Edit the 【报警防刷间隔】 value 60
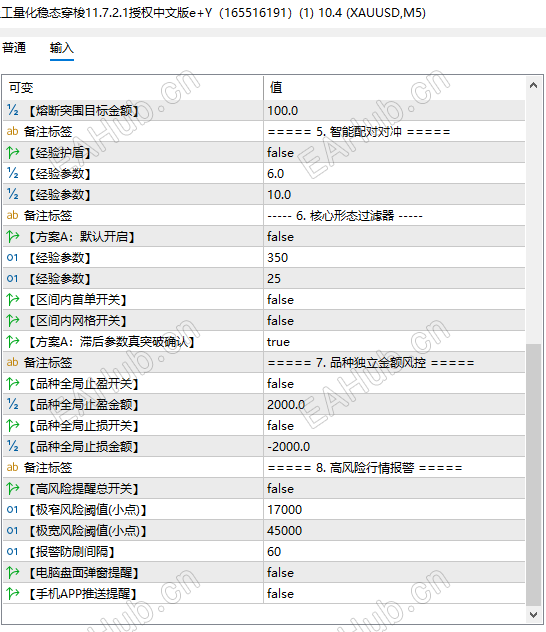 (394, 551)
